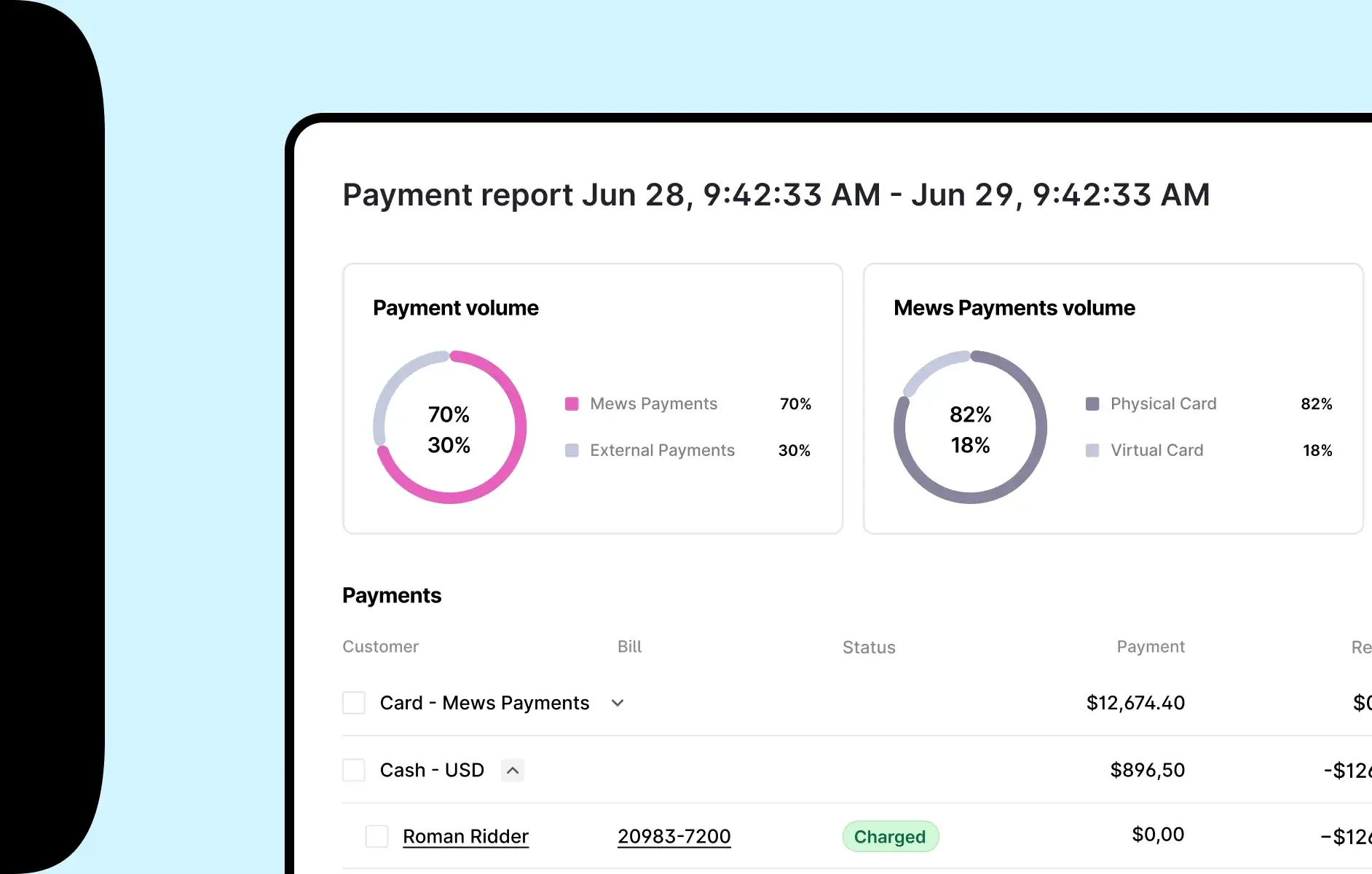Click the Cash - USD label
This screenshot has width=1372, height=874.
432,770
